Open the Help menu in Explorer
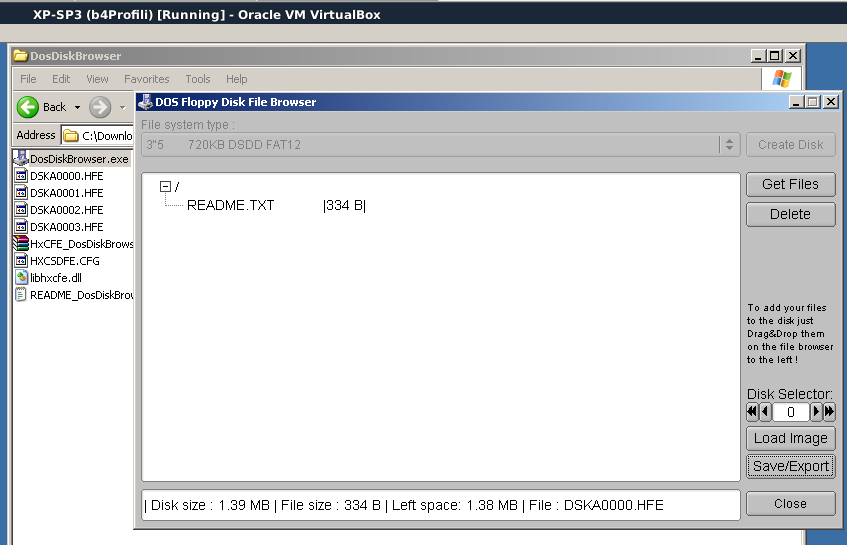 (237, 79)
